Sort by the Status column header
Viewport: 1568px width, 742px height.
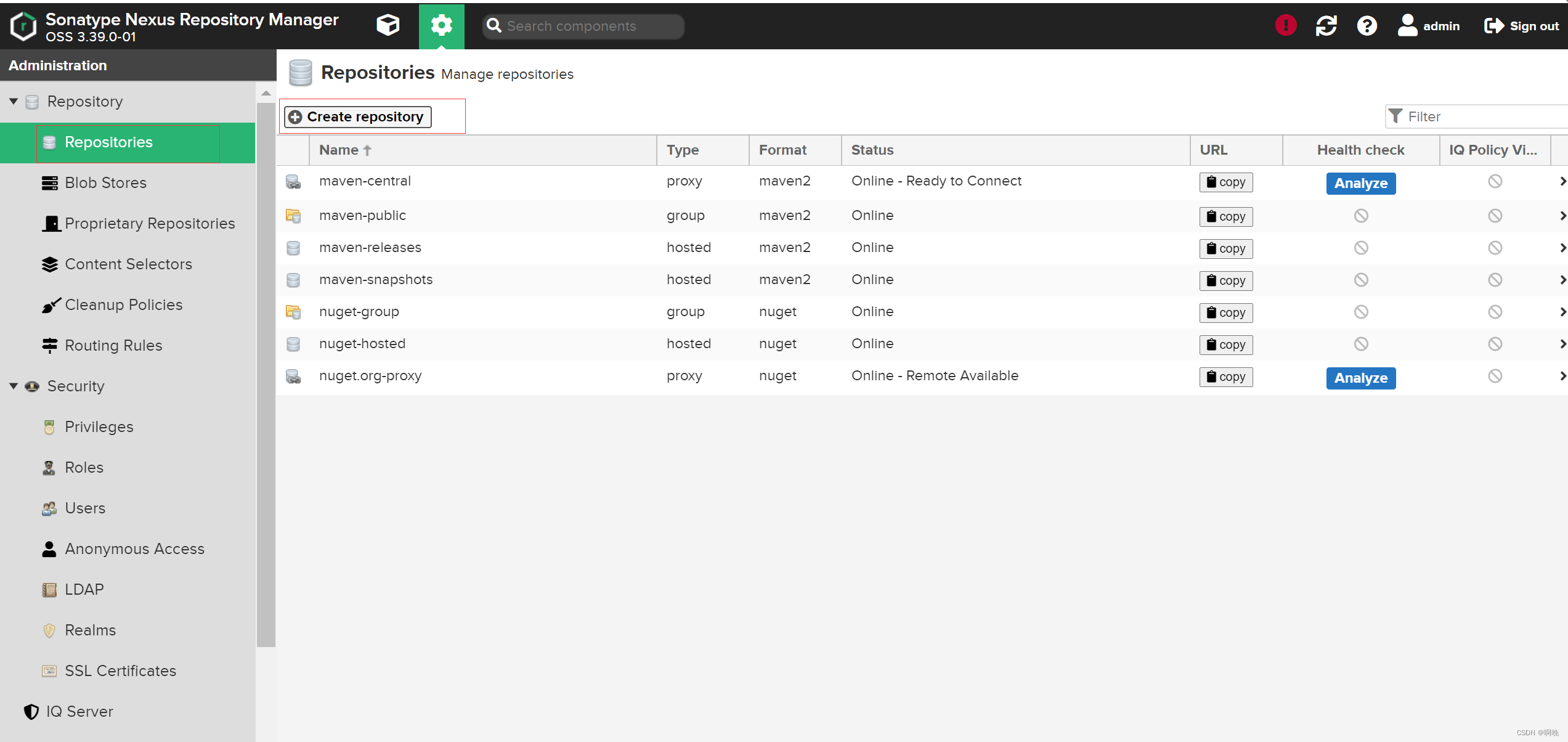(1016, 150)
